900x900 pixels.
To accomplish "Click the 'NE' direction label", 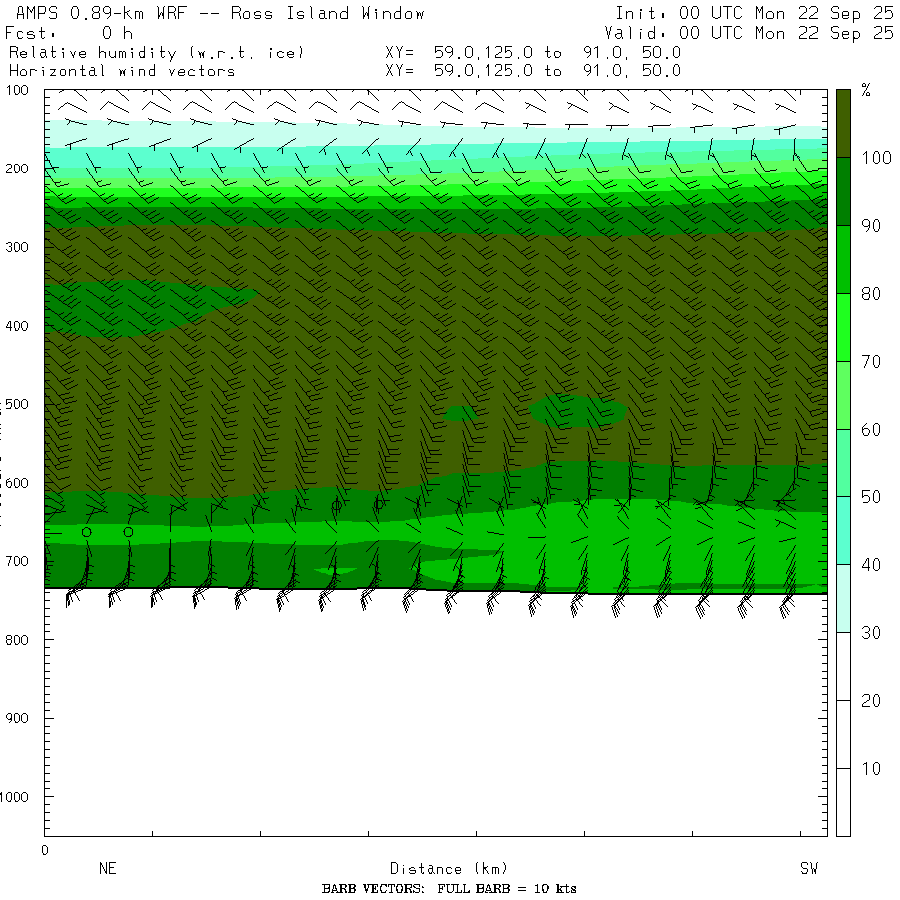I will 107,868.
